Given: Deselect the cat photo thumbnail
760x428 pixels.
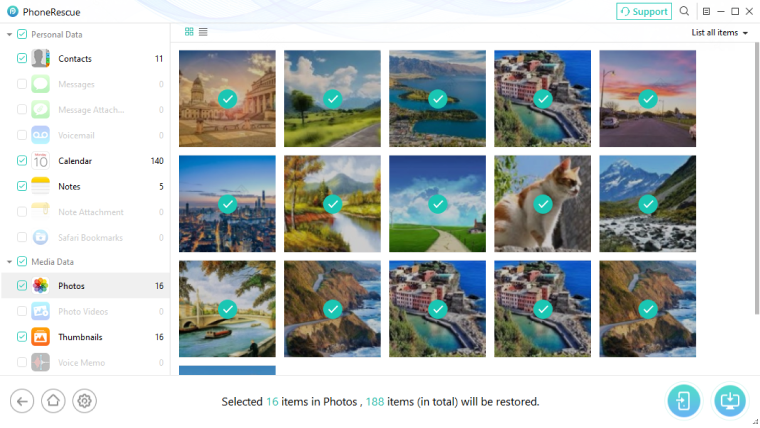Looking at the screenshot, I should (542, 204).
